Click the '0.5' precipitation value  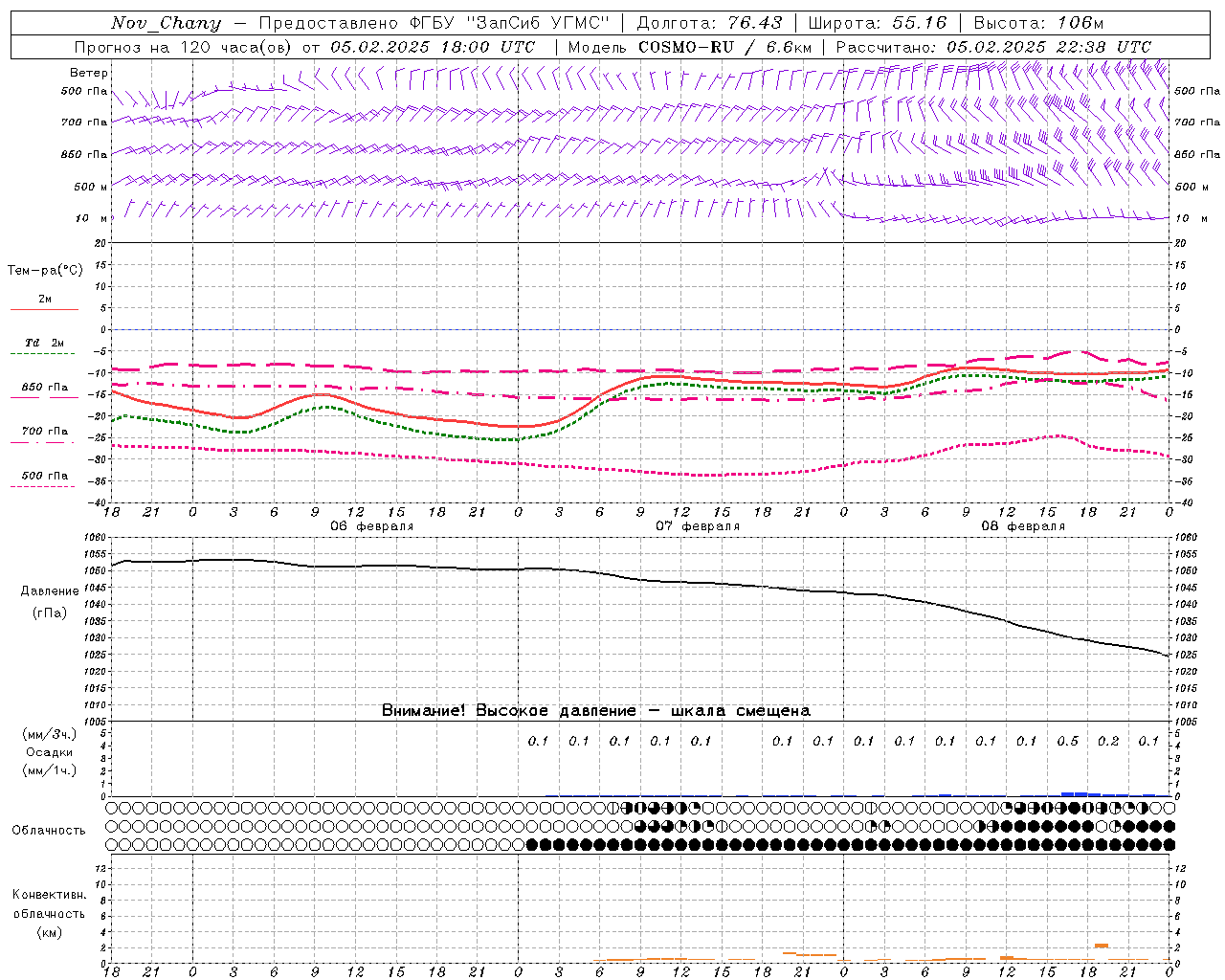coord(1067,742)
